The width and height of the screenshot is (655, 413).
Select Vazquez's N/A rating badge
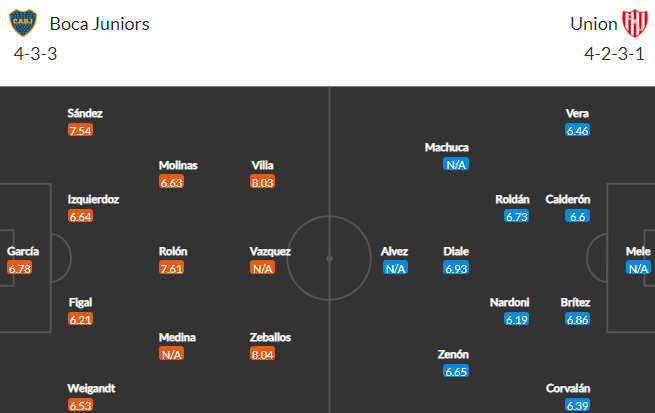coord(262,268)
